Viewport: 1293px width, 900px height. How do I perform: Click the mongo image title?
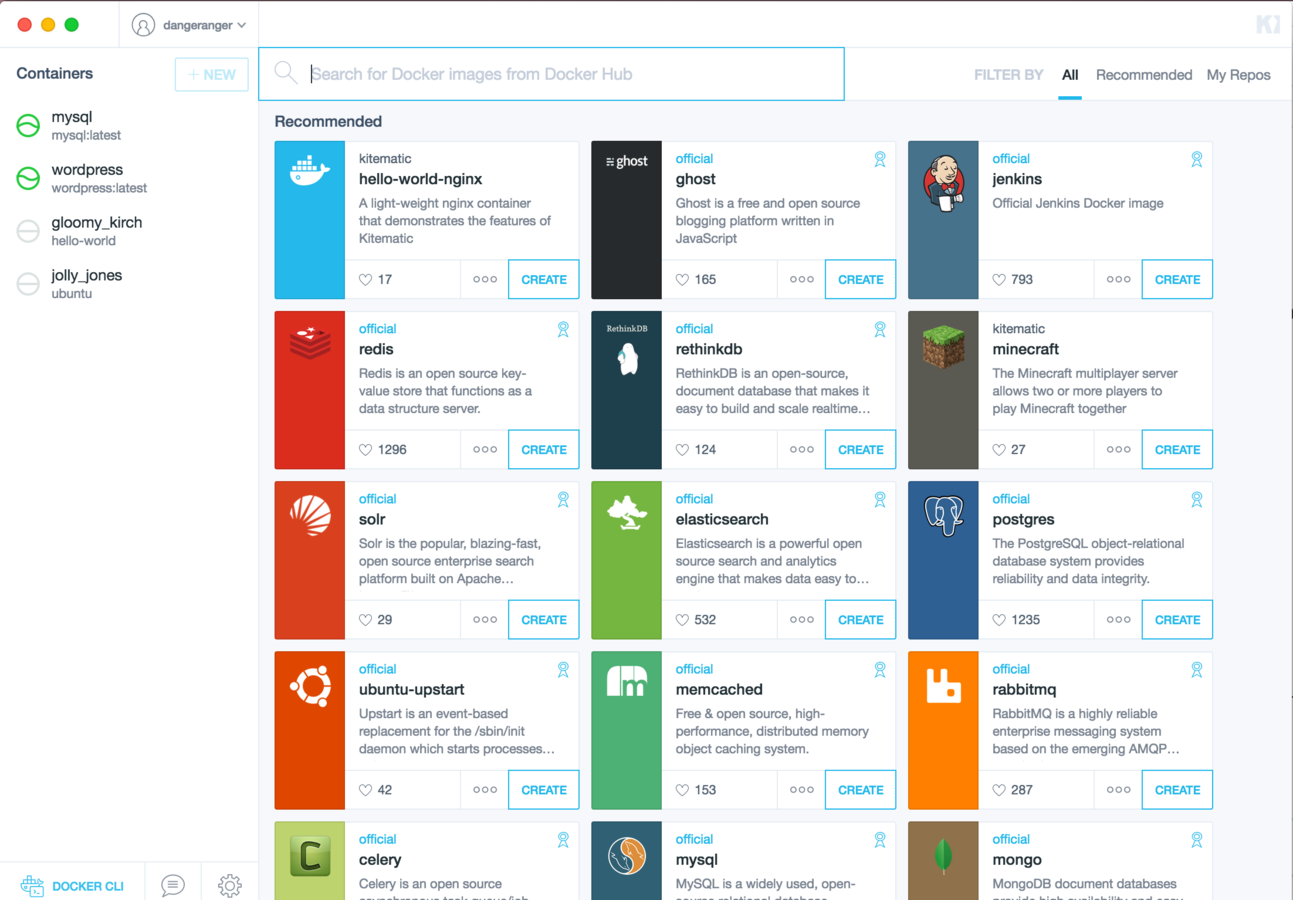click(x=1017, y=860)
